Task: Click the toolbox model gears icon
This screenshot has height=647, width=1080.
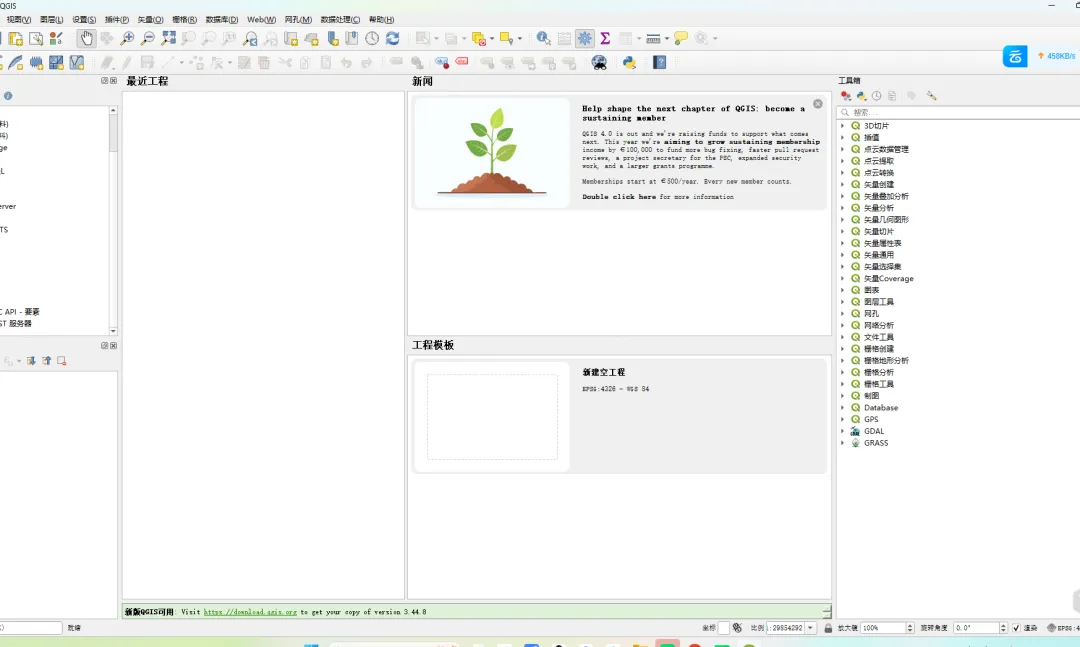Action: tap(846, 96)
